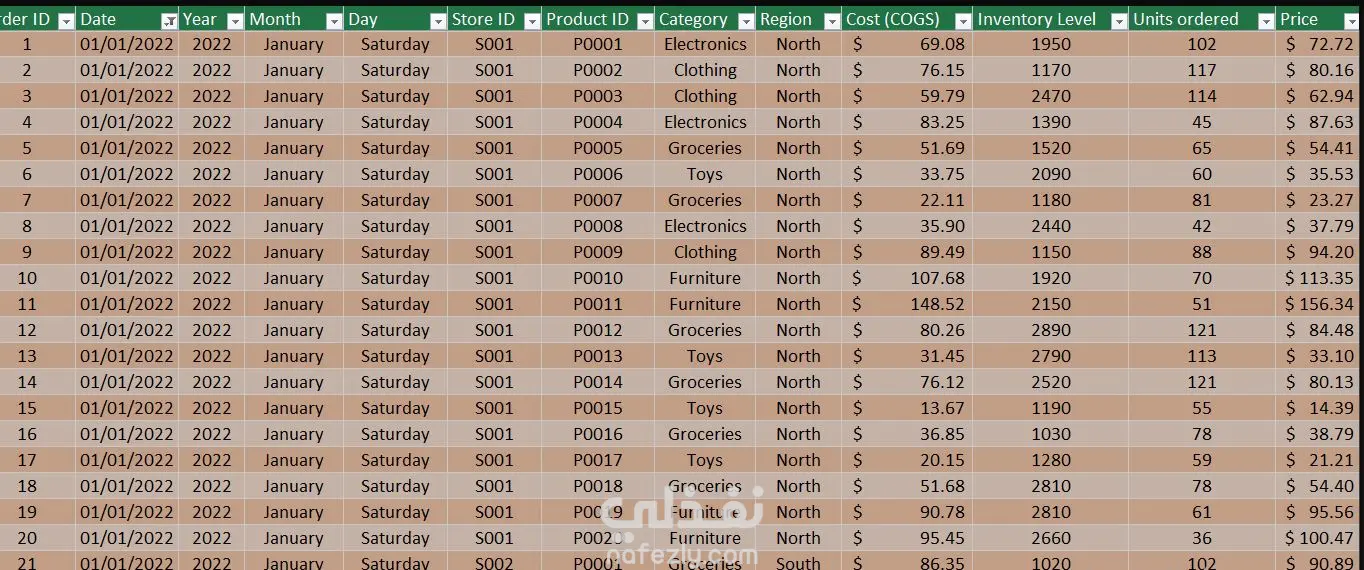
Task: Select units ordered cell 36
Action: point(1202,538)
